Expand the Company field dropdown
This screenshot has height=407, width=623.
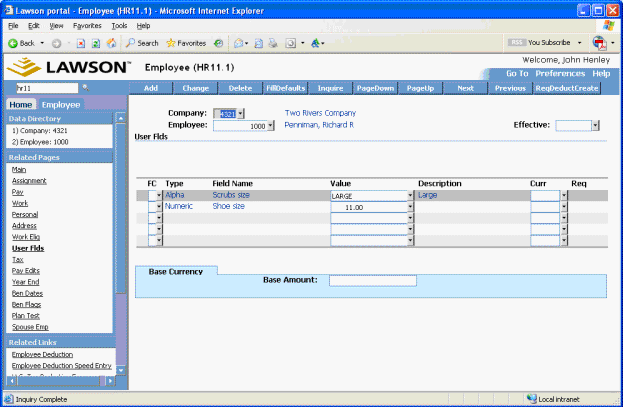(x=240, y=114)
